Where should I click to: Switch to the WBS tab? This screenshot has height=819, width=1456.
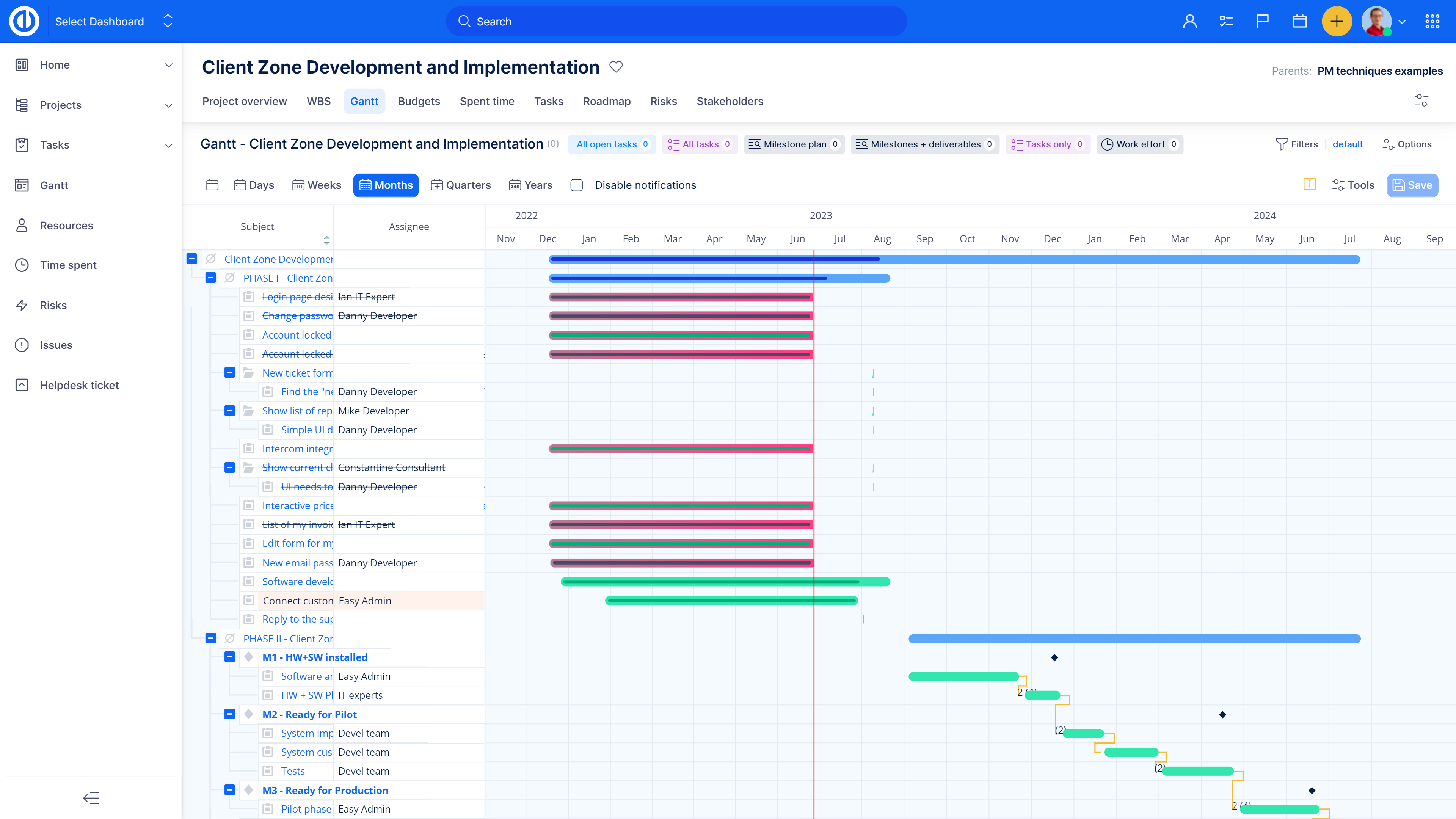(x=319, y=101)
